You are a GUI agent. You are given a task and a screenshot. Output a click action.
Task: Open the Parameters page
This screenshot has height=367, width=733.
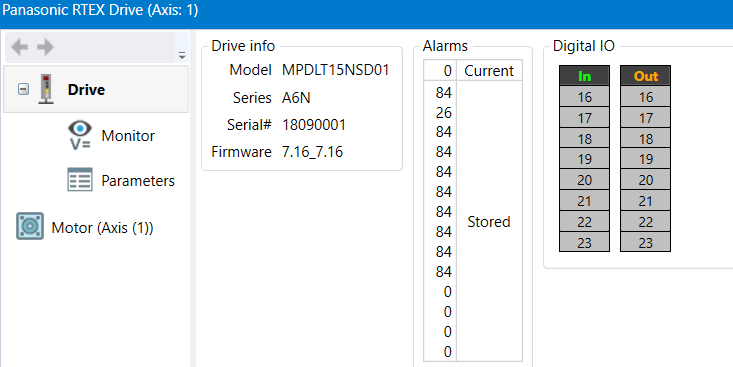point(138,181)
